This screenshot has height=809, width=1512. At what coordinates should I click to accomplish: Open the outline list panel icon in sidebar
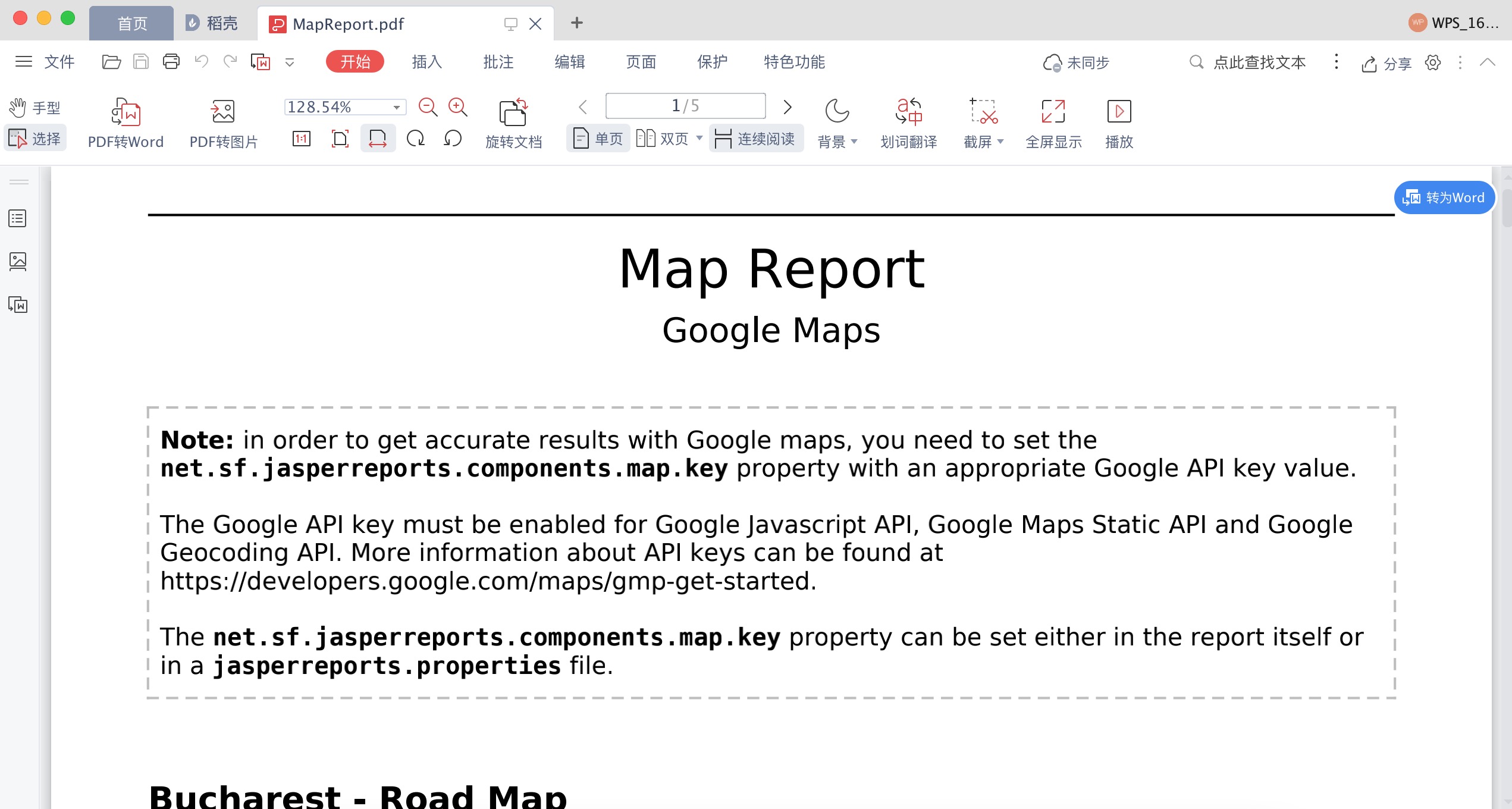(18, 218)
